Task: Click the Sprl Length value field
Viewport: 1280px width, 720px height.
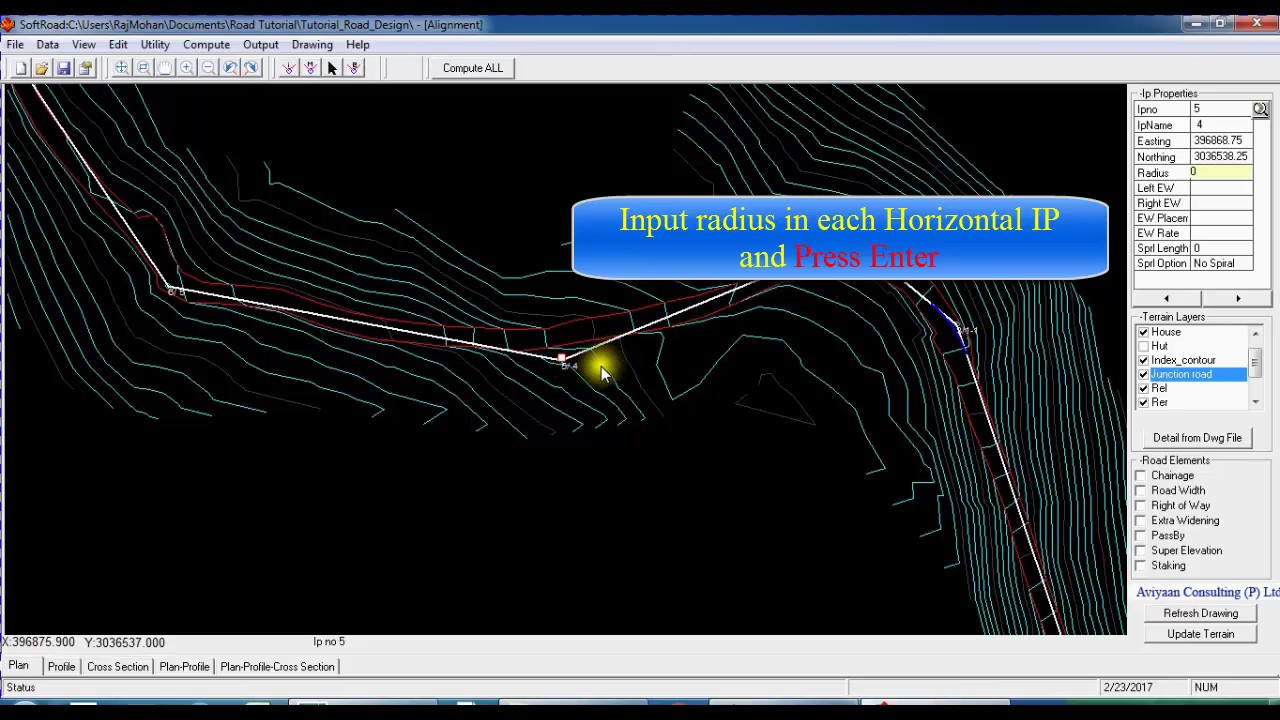Action: tap(1221, 248)
